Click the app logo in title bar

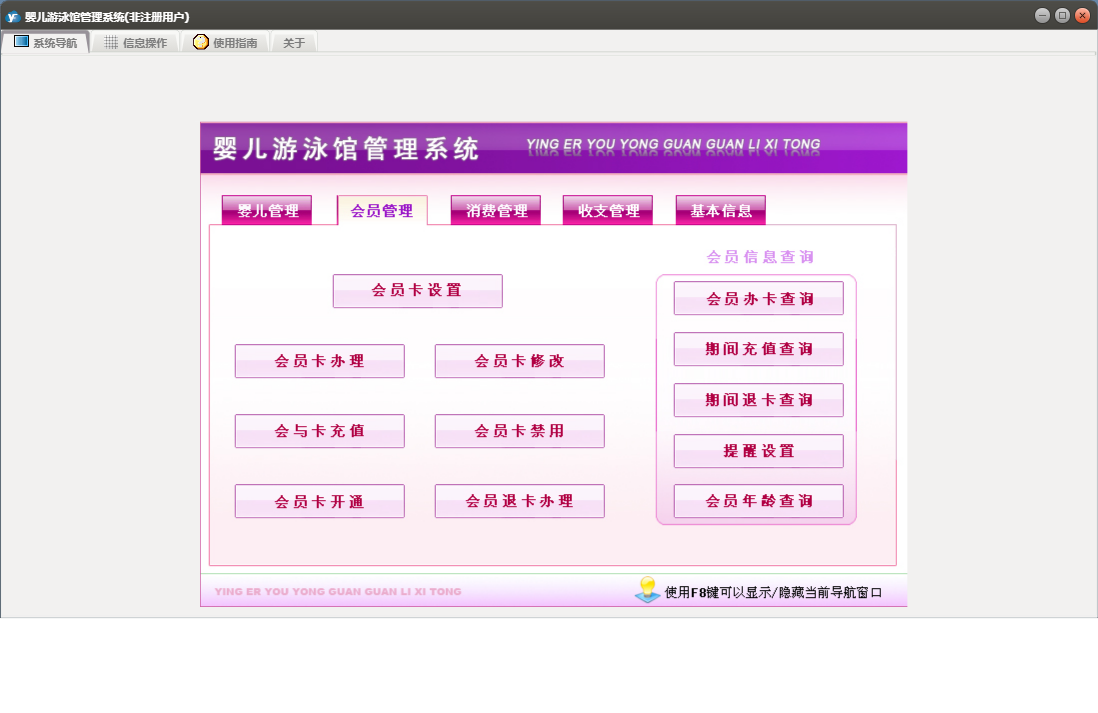click(12, 16)
